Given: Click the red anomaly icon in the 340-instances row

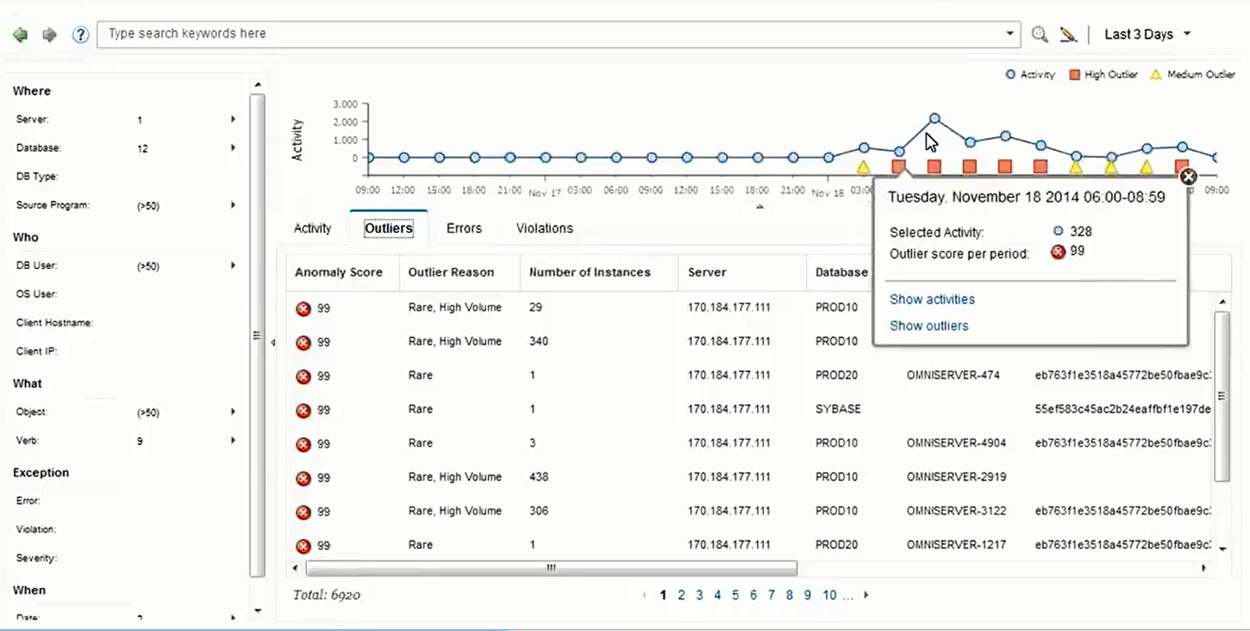Looking at the screenshot, I should click(303, 343).
